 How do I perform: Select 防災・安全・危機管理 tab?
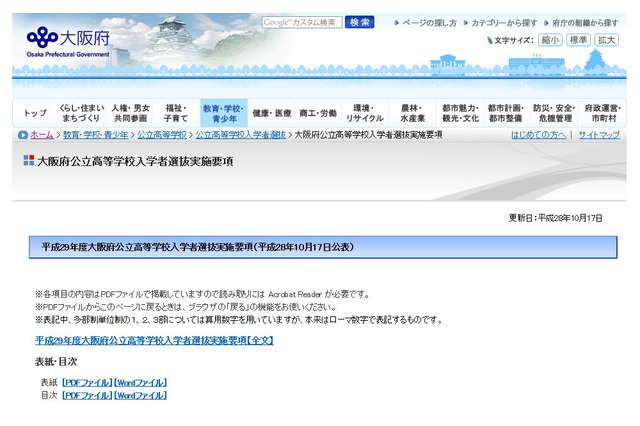pyautogui.click(x=554, y=113)
